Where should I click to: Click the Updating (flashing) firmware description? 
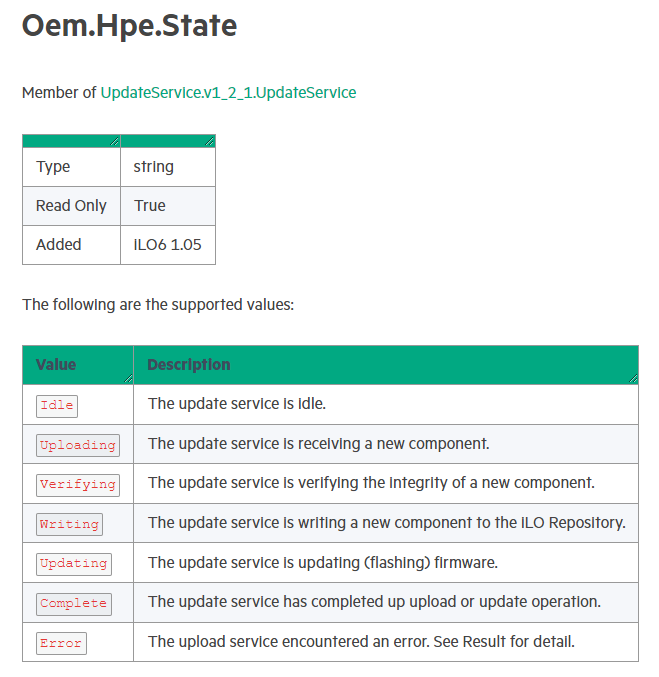point(322,562)
